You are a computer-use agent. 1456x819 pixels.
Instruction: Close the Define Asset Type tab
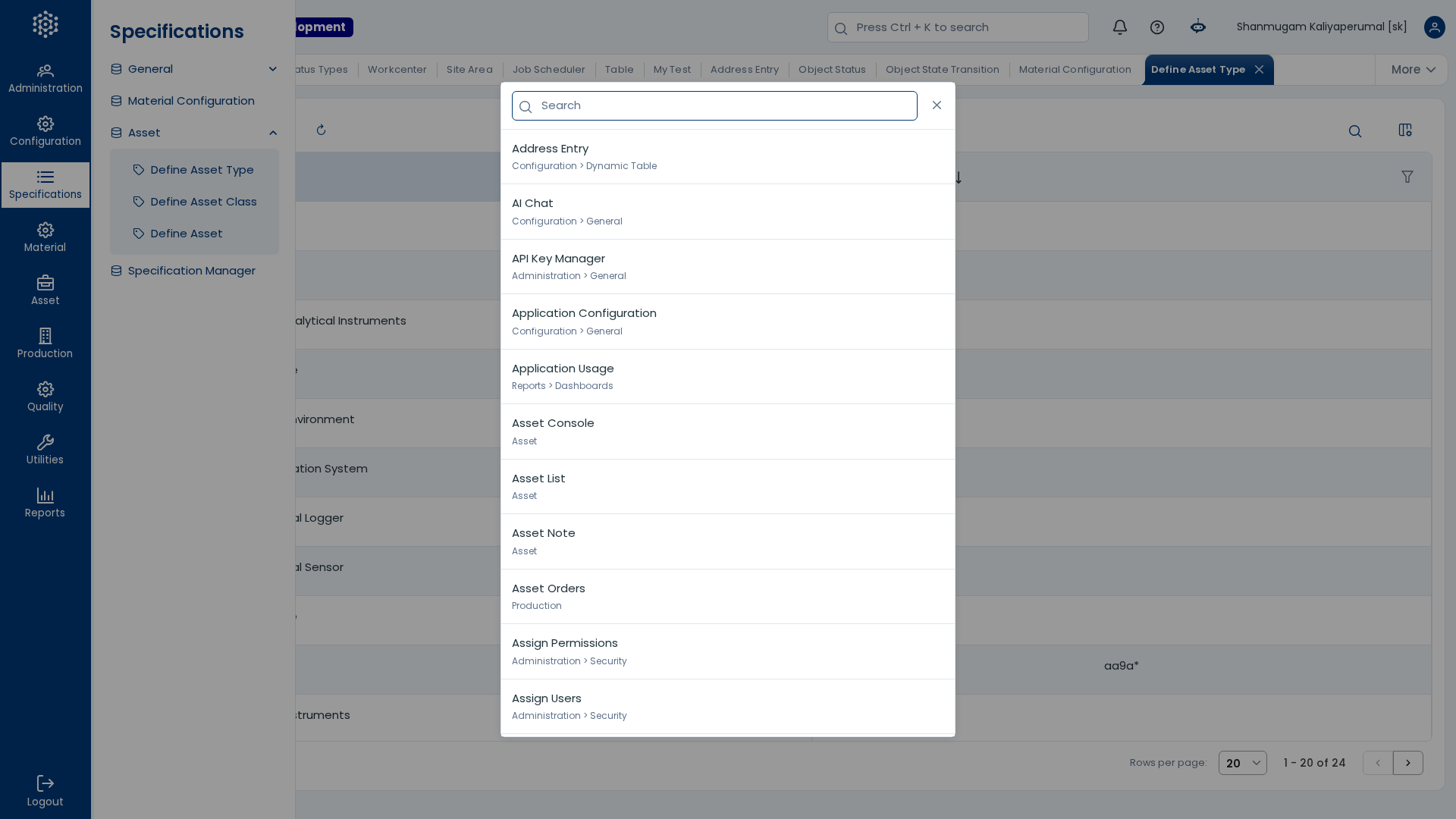(x=1259, y=70)
